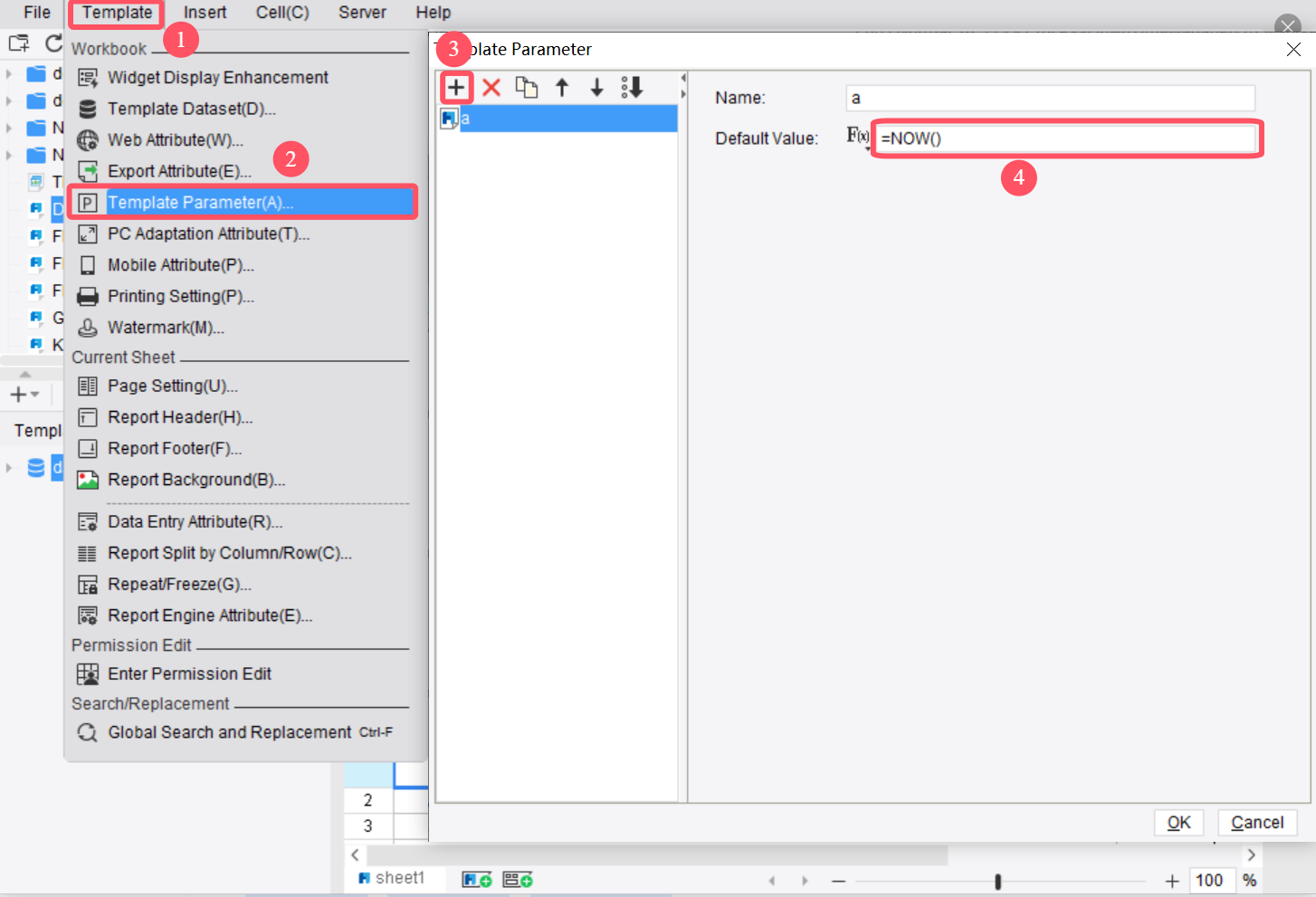Move parameter down with the down arrow
The height and width of the screenshot is (897, 1316).
[596, 88]
